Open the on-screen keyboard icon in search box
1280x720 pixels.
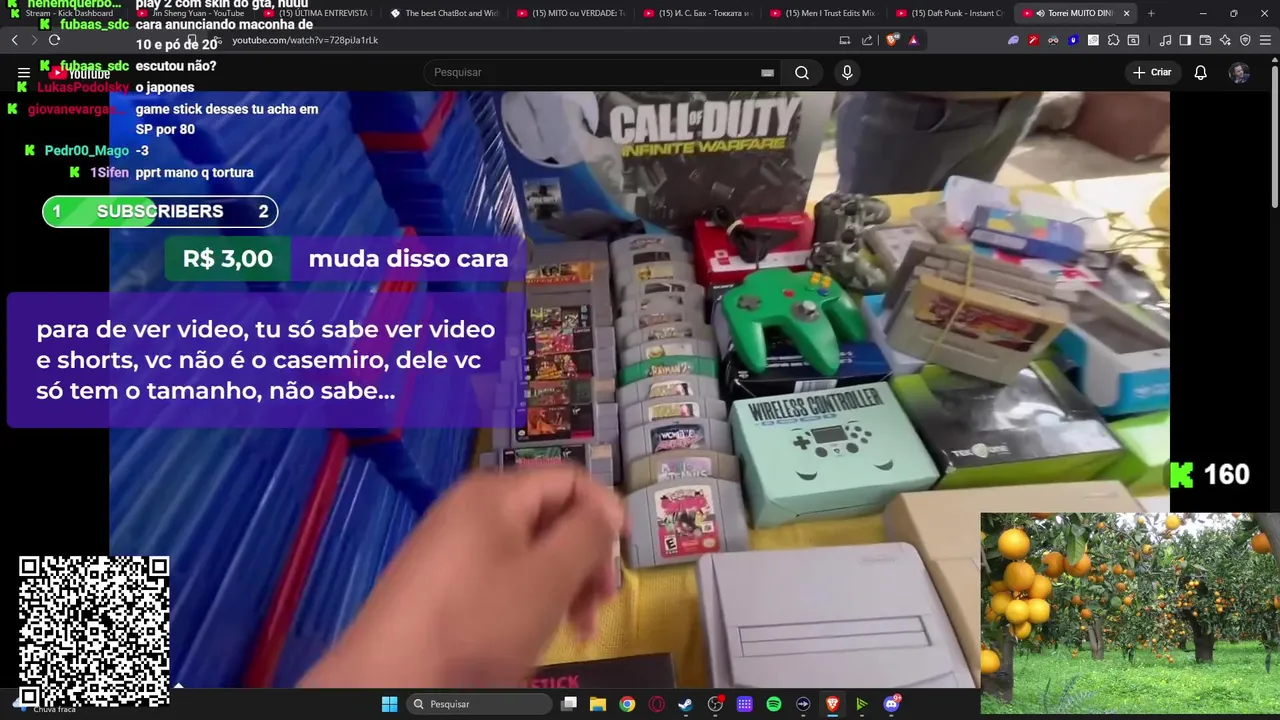click(x=767, y=72)
